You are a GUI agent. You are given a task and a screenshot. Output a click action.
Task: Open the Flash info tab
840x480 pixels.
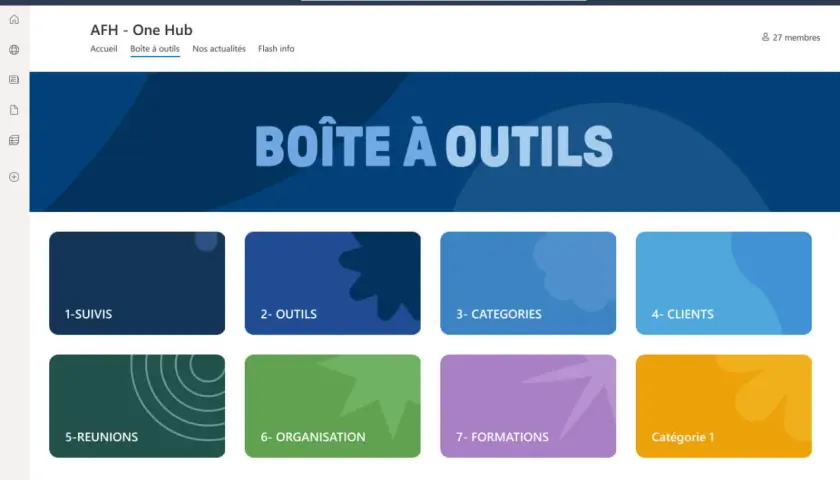pos(276,49)
